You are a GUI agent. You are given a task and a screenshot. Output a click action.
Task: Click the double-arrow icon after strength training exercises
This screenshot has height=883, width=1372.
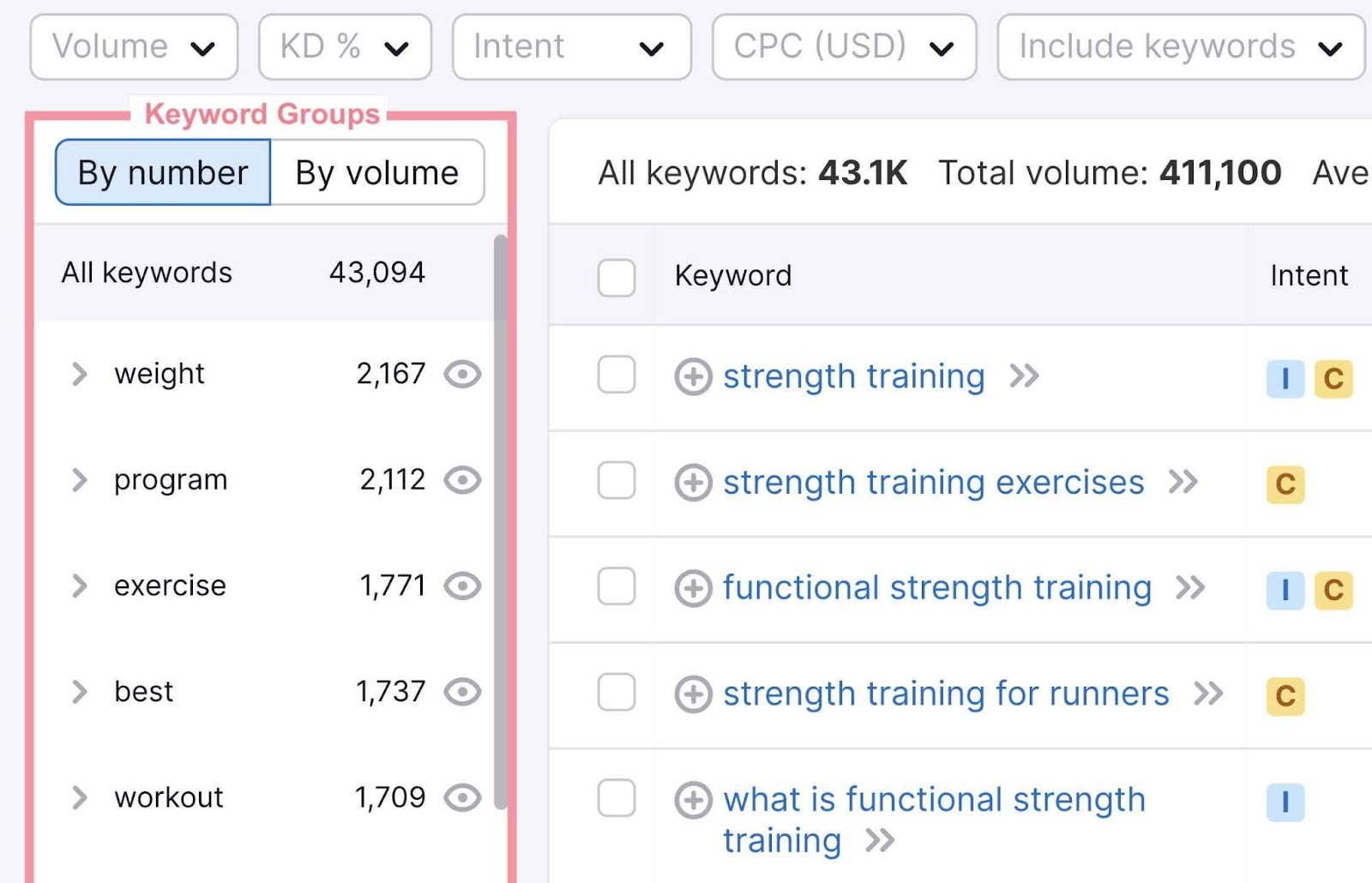pyautogui.click(x=1186, y=482)
